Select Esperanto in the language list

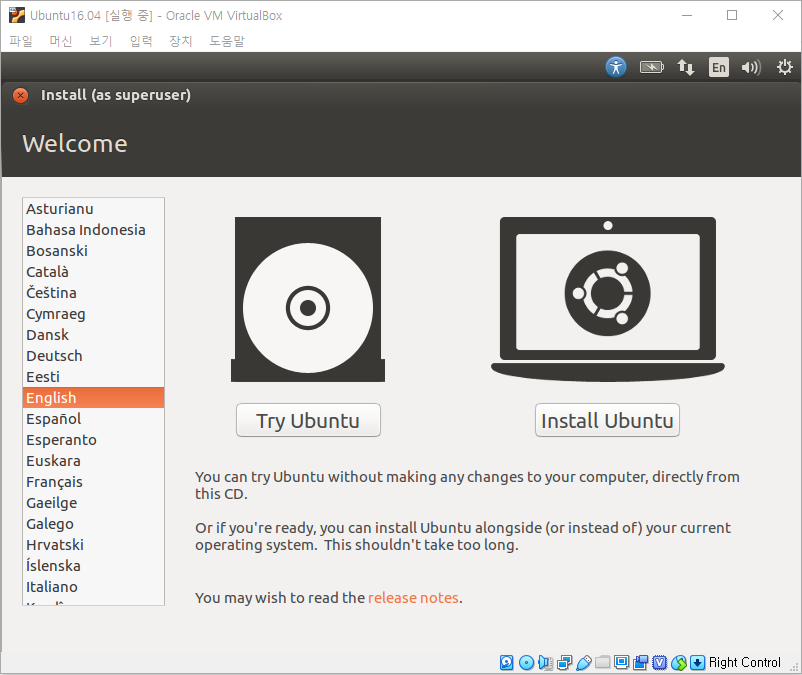94,440
